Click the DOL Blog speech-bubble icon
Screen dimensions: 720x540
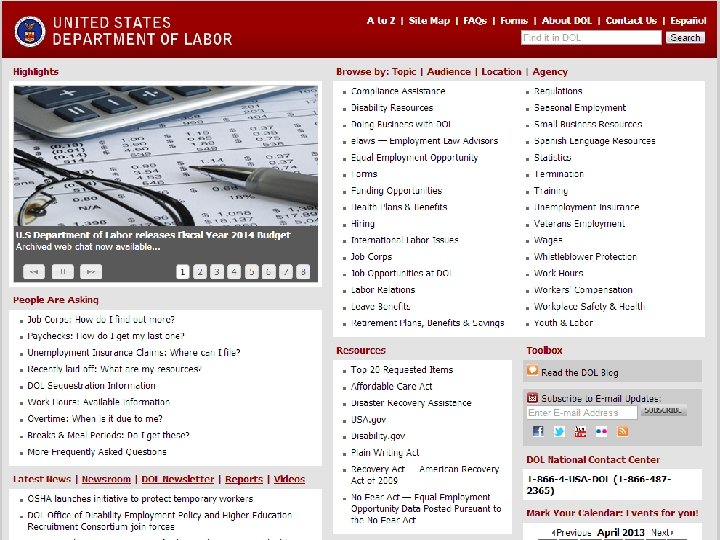pos(532,371)
